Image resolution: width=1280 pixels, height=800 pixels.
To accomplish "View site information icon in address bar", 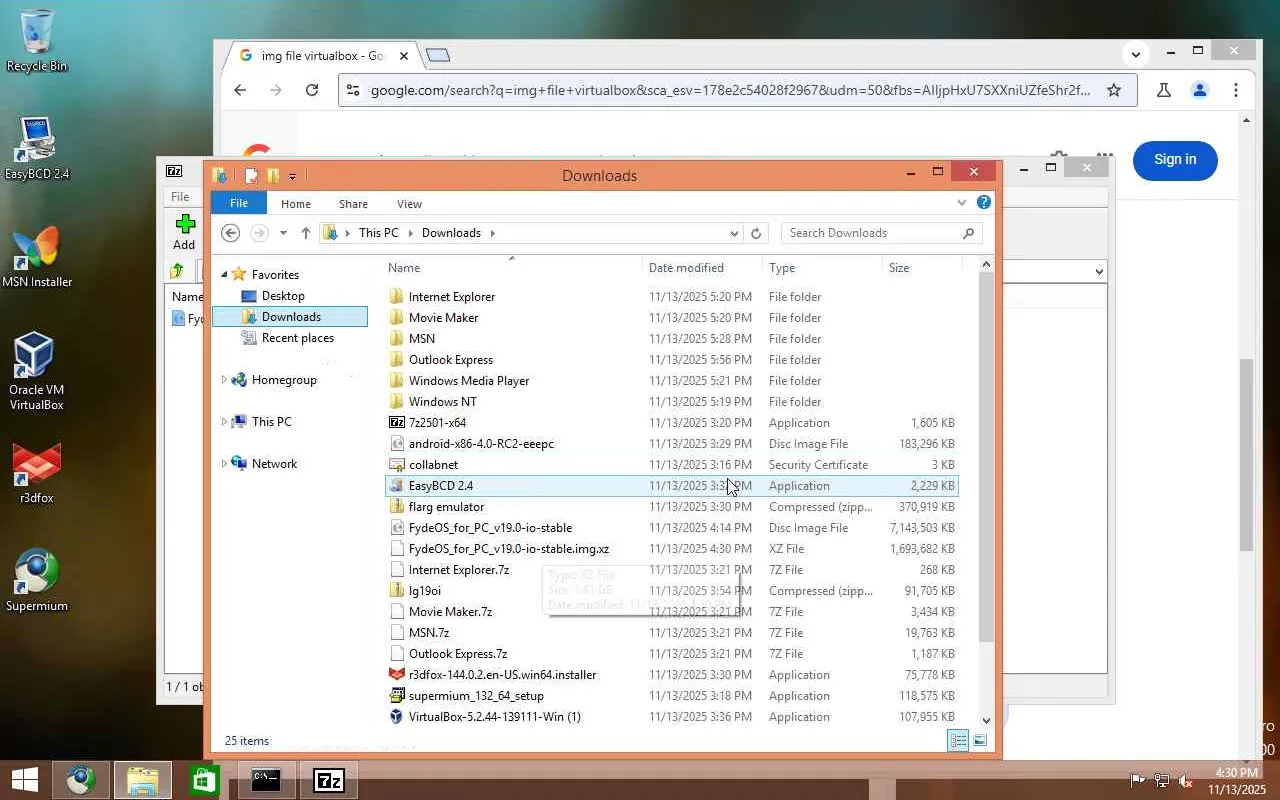I will tap(351, 90).
